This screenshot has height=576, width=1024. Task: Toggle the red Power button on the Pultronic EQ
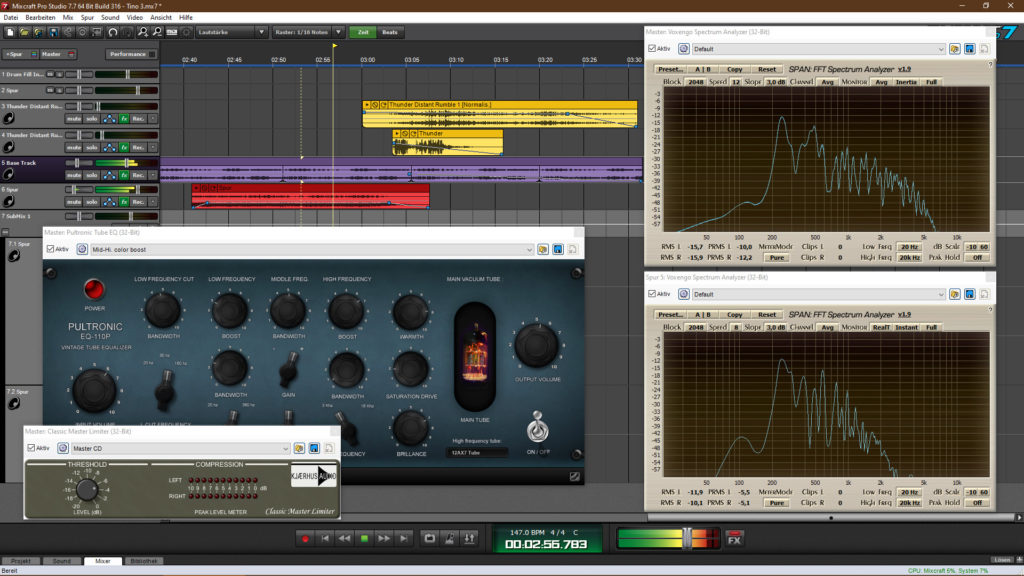tap(94, 289)
